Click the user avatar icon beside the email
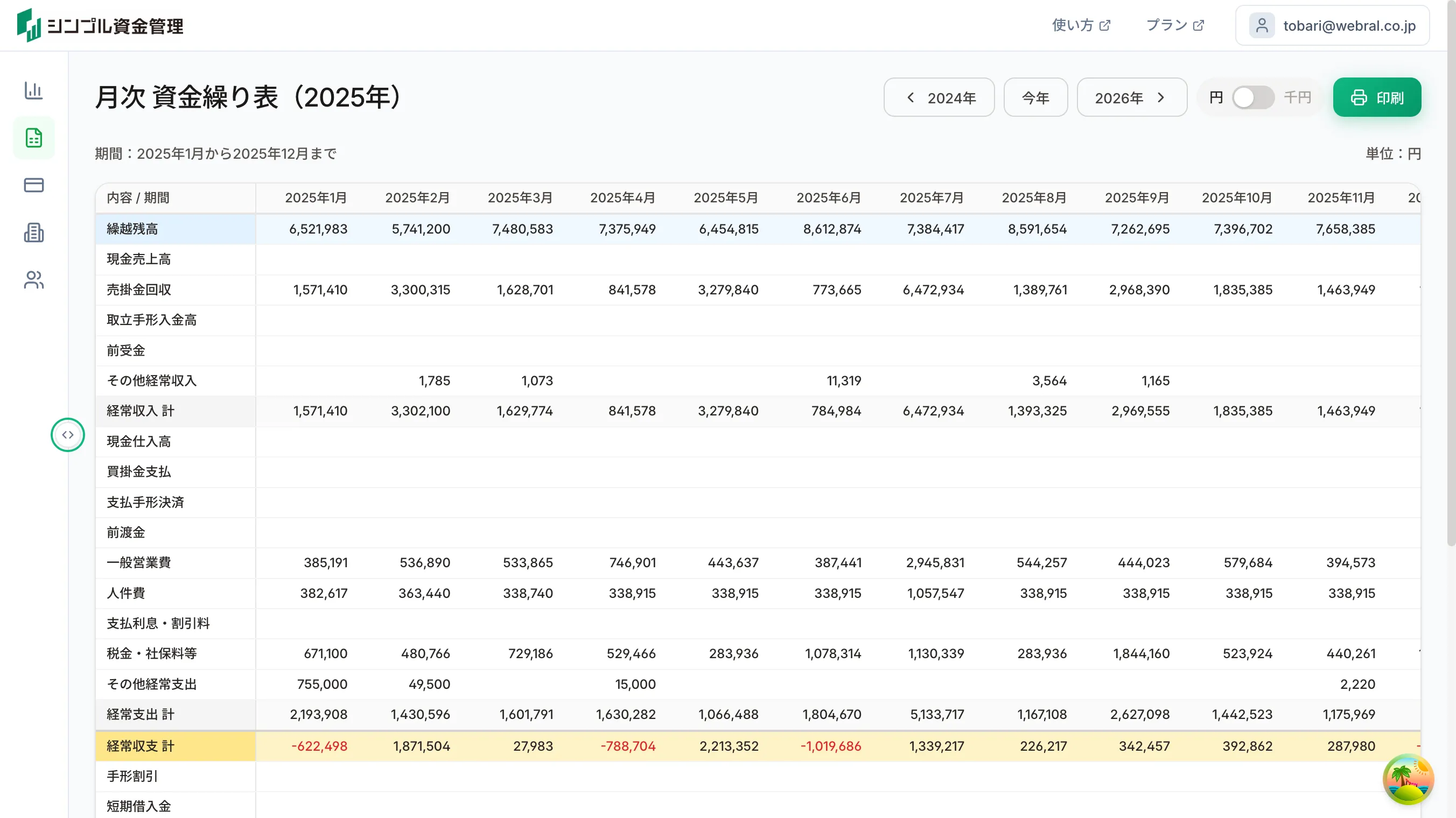This screenshot has height=818, width=1456. 1262,25
